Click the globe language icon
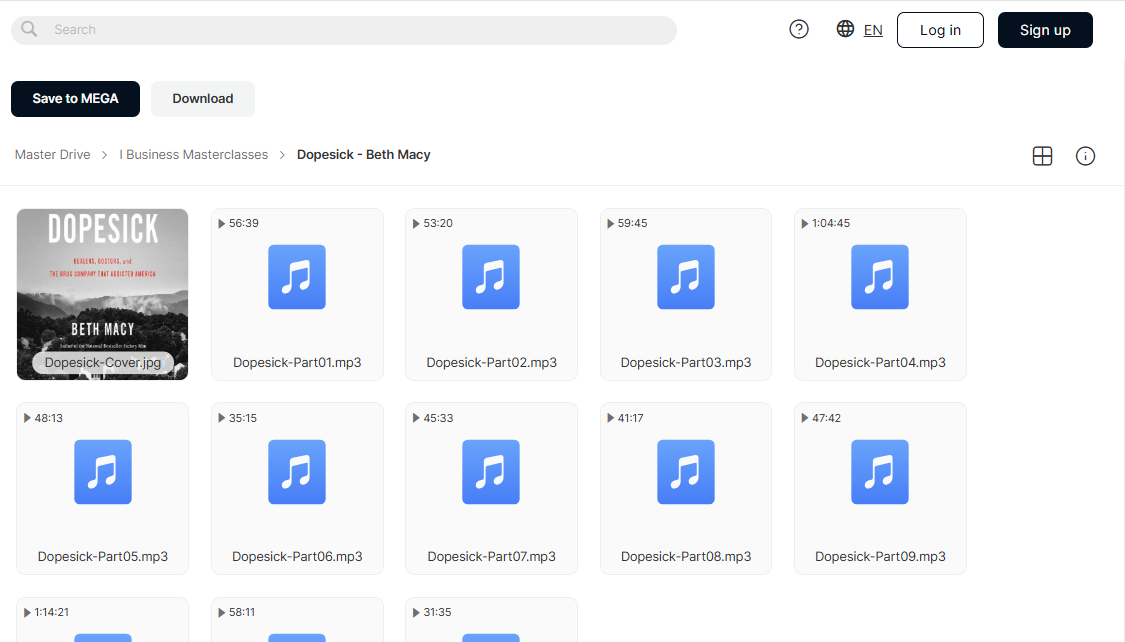 pos(845,29)
